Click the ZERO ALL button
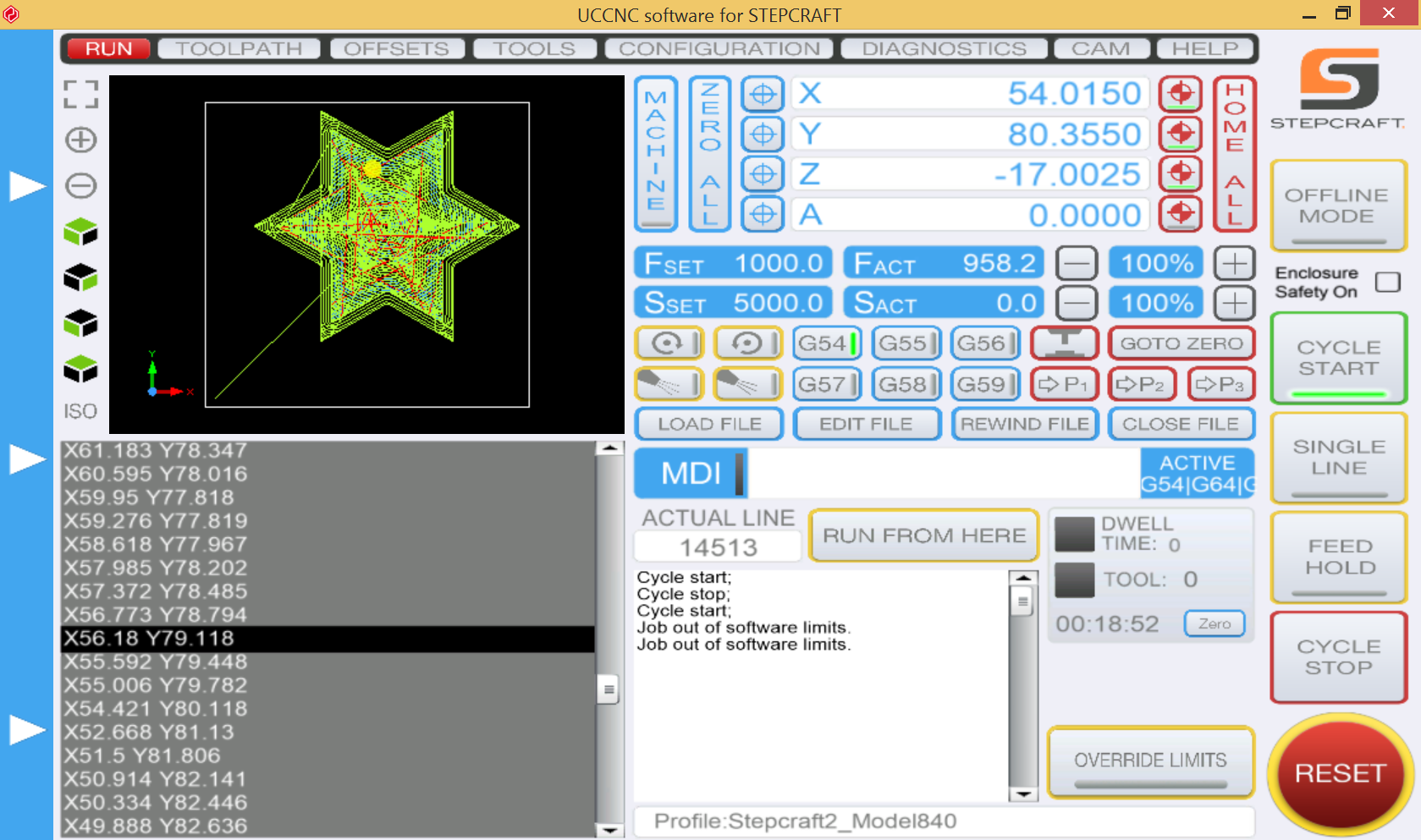This screenshot has height=840, width=1421. (x=710, y=154)
